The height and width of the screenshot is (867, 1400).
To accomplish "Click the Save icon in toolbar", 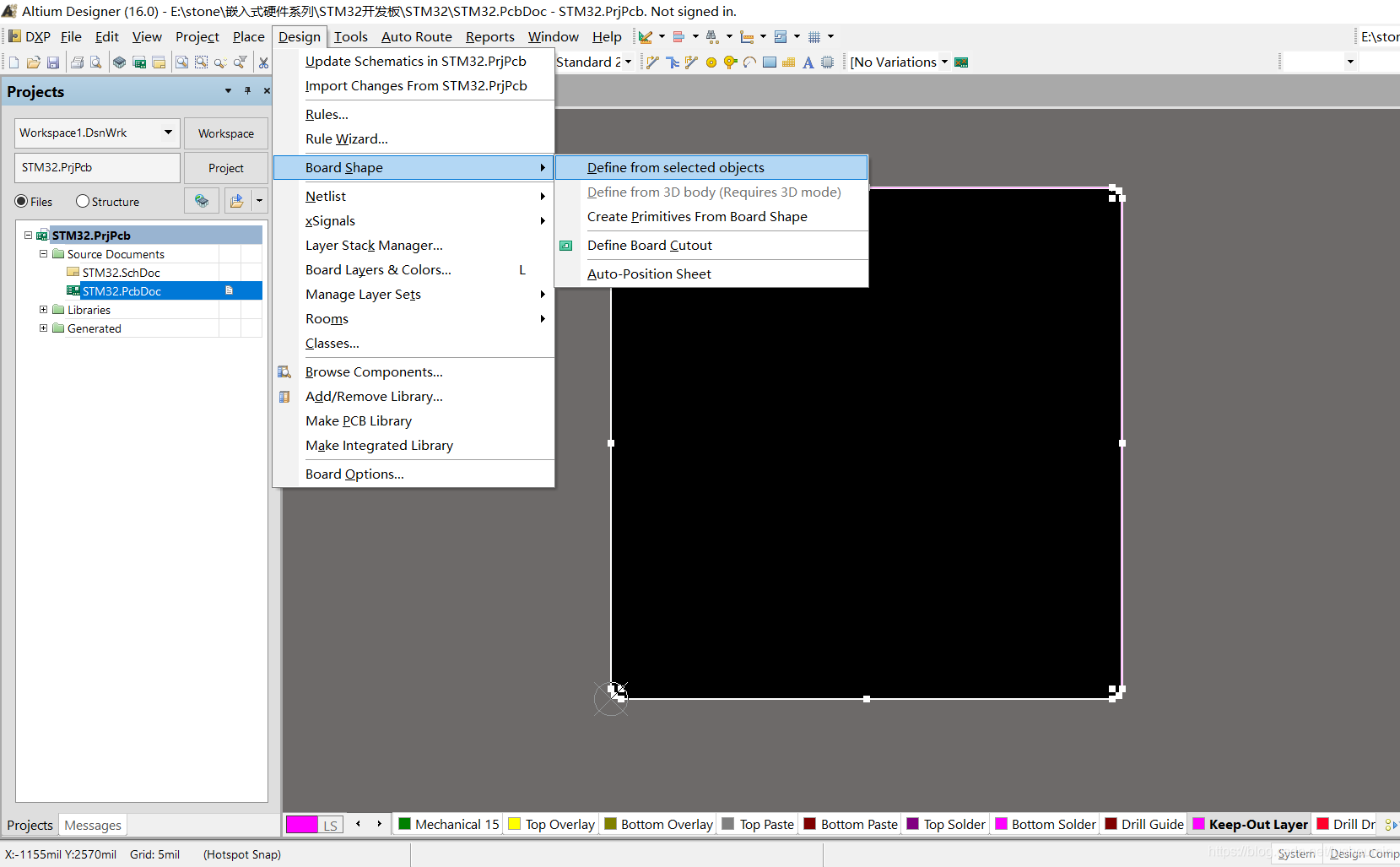I will [x=52, y=62].
